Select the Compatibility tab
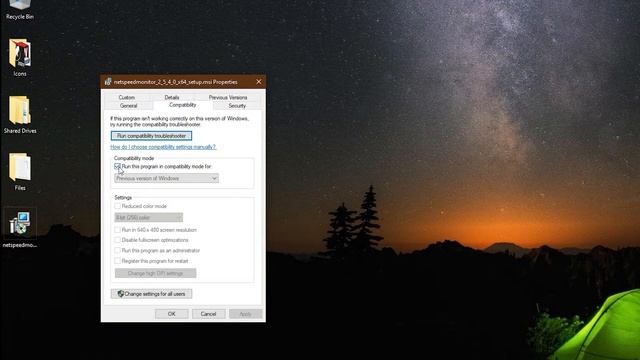This screenshot has width=640, height=360. coord(182,105)
